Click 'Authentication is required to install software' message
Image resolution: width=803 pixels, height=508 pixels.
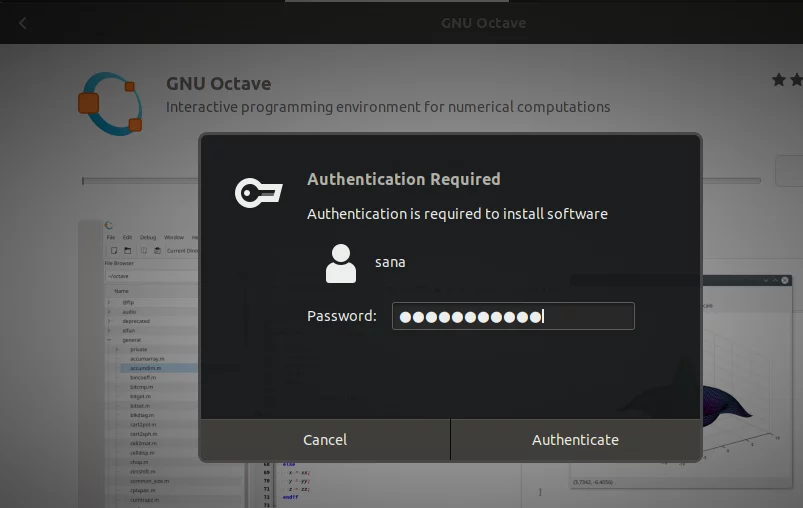457,214
